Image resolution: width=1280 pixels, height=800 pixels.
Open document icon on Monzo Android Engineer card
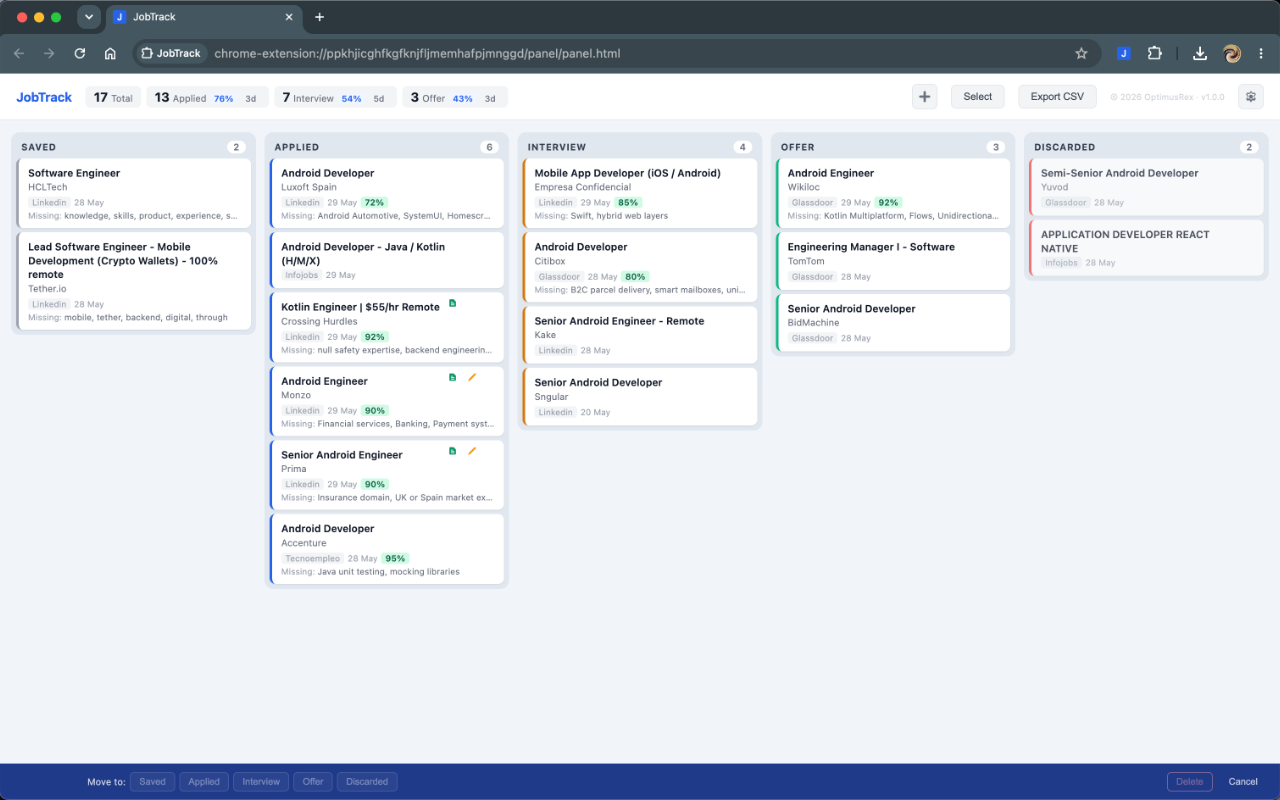pyautogui.click(x=452, y=377)
